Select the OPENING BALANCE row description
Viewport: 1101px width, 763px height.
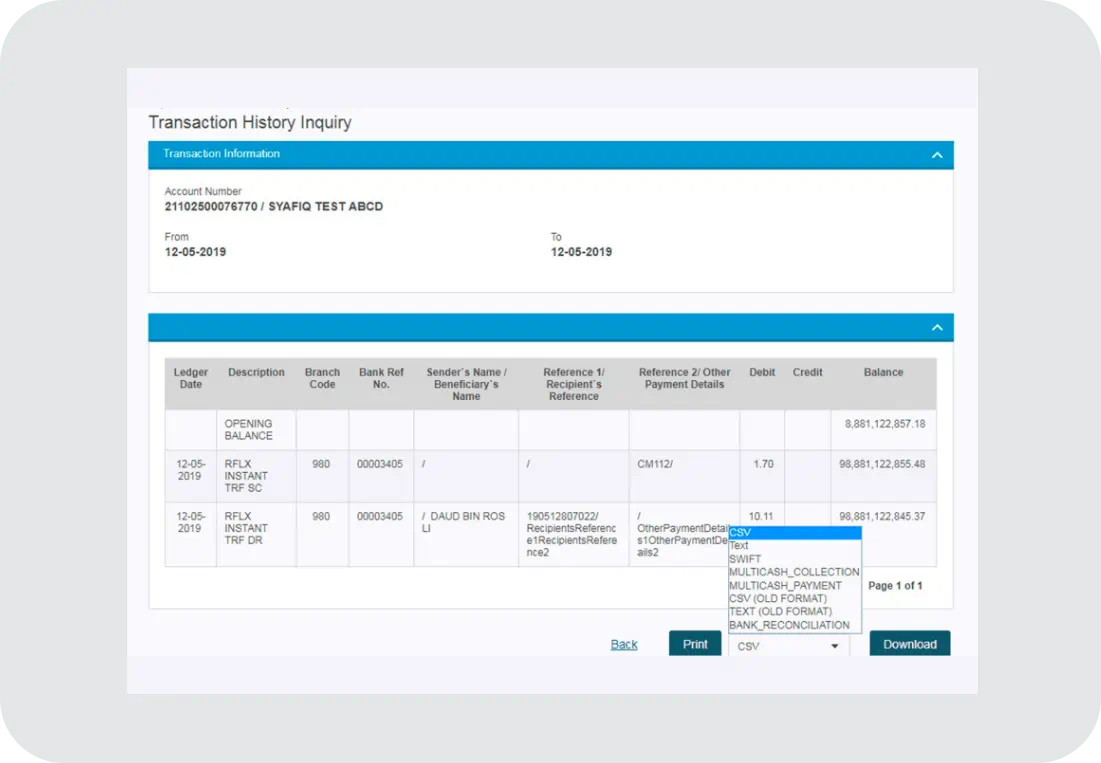click(248, 430)
